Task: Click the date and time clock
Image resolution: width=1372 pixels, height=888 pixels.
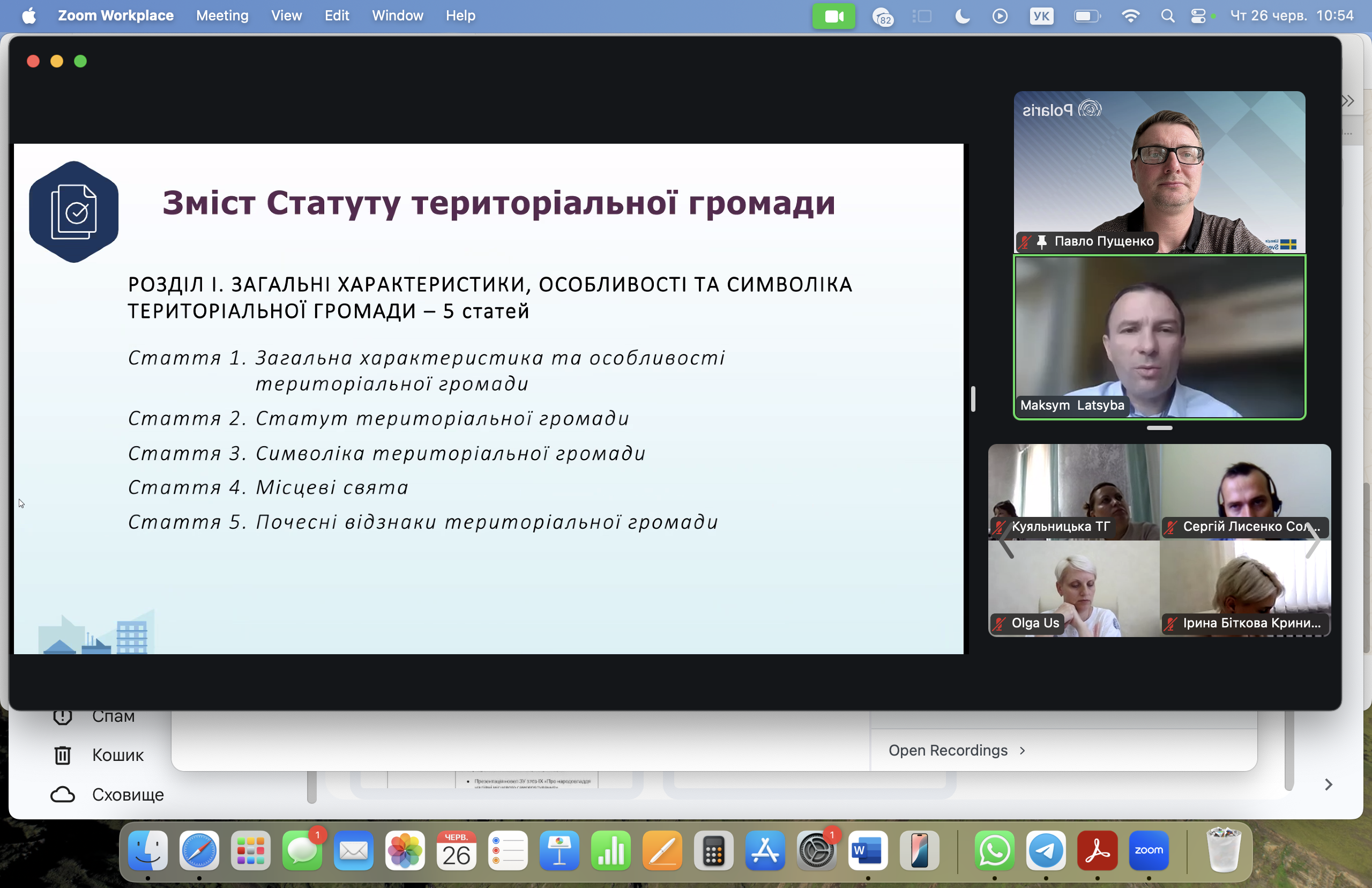Action: (1292, 16)
